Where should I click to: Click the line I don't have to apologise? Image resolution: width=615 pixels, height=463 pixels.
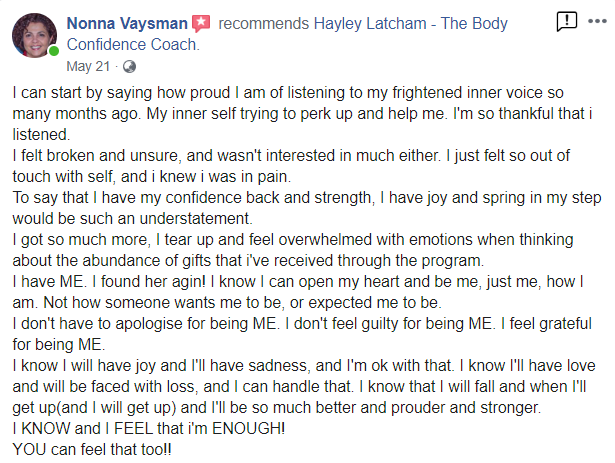point(302,324)
